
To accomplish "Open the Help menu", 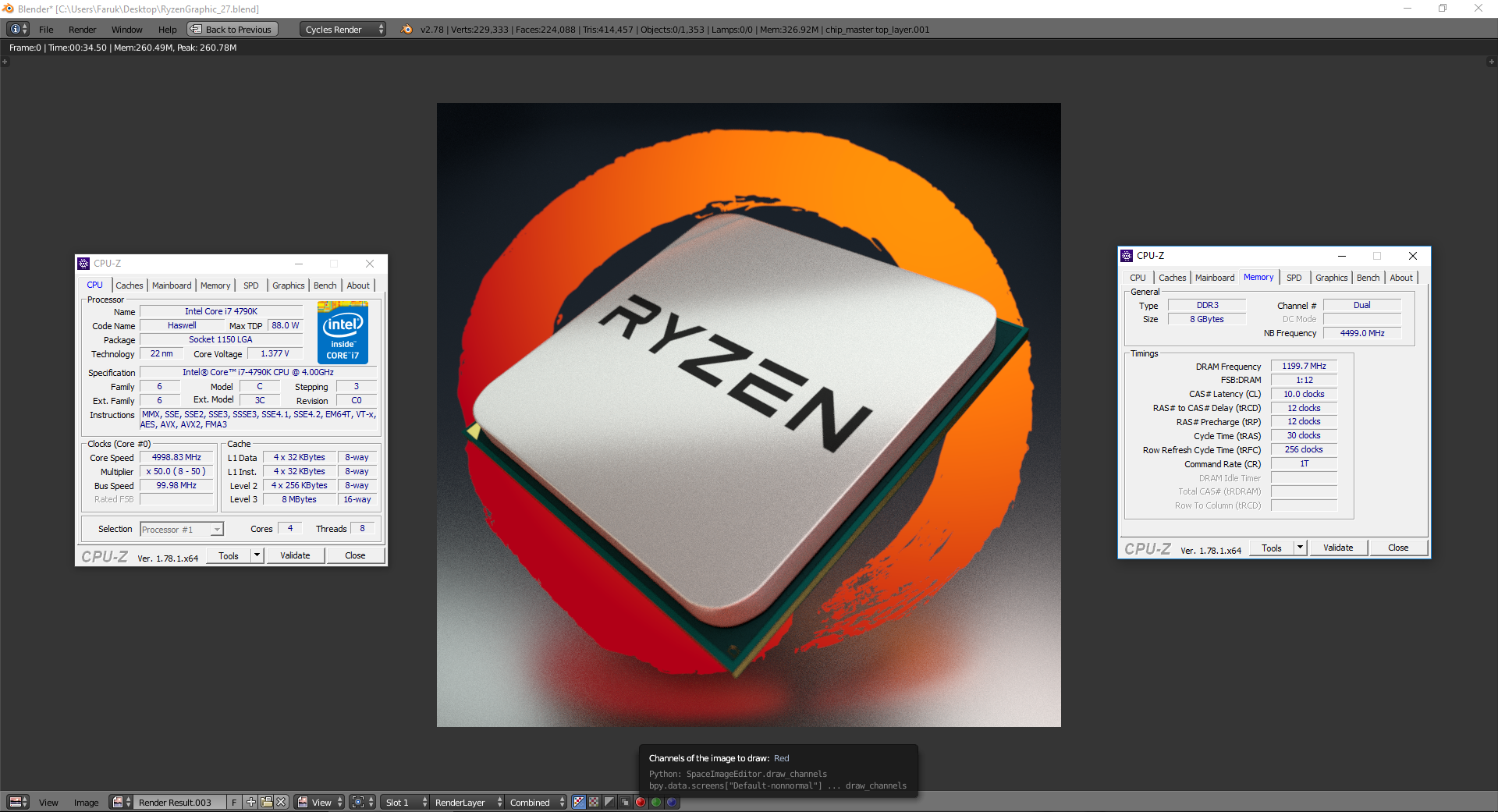I will click(167, 30).
